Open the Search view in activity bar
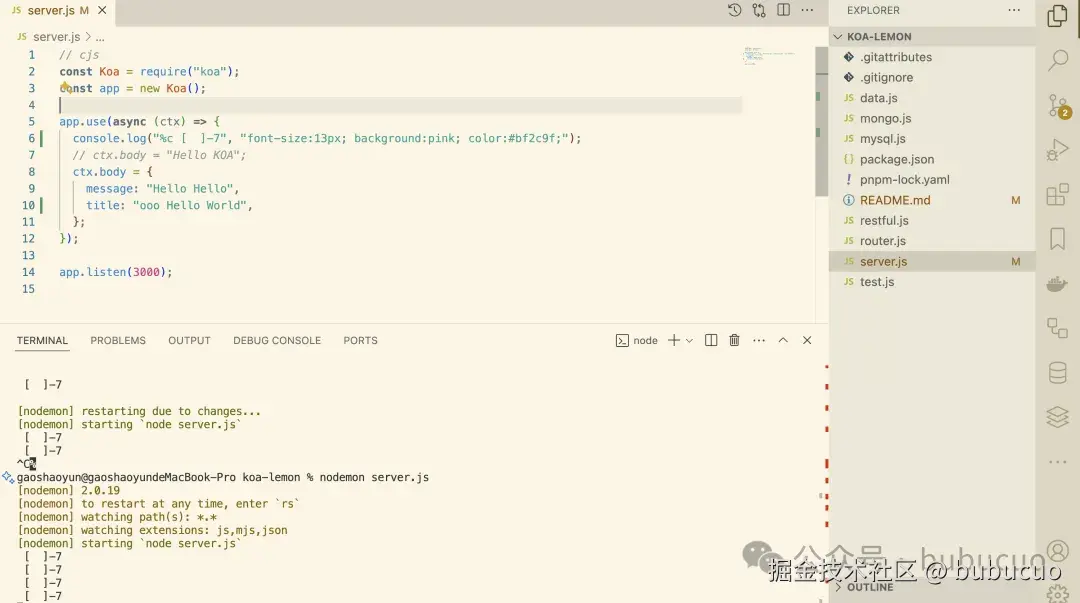The height and width of the screenshot is (603, 1080). pos(1057,60)
